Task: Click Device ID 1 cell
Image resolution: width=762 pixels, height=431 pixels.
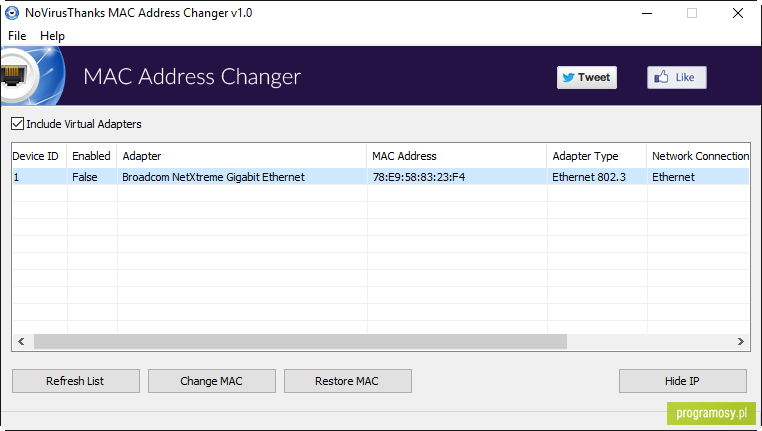Action: pyautogui.click(x=17, y=177)
